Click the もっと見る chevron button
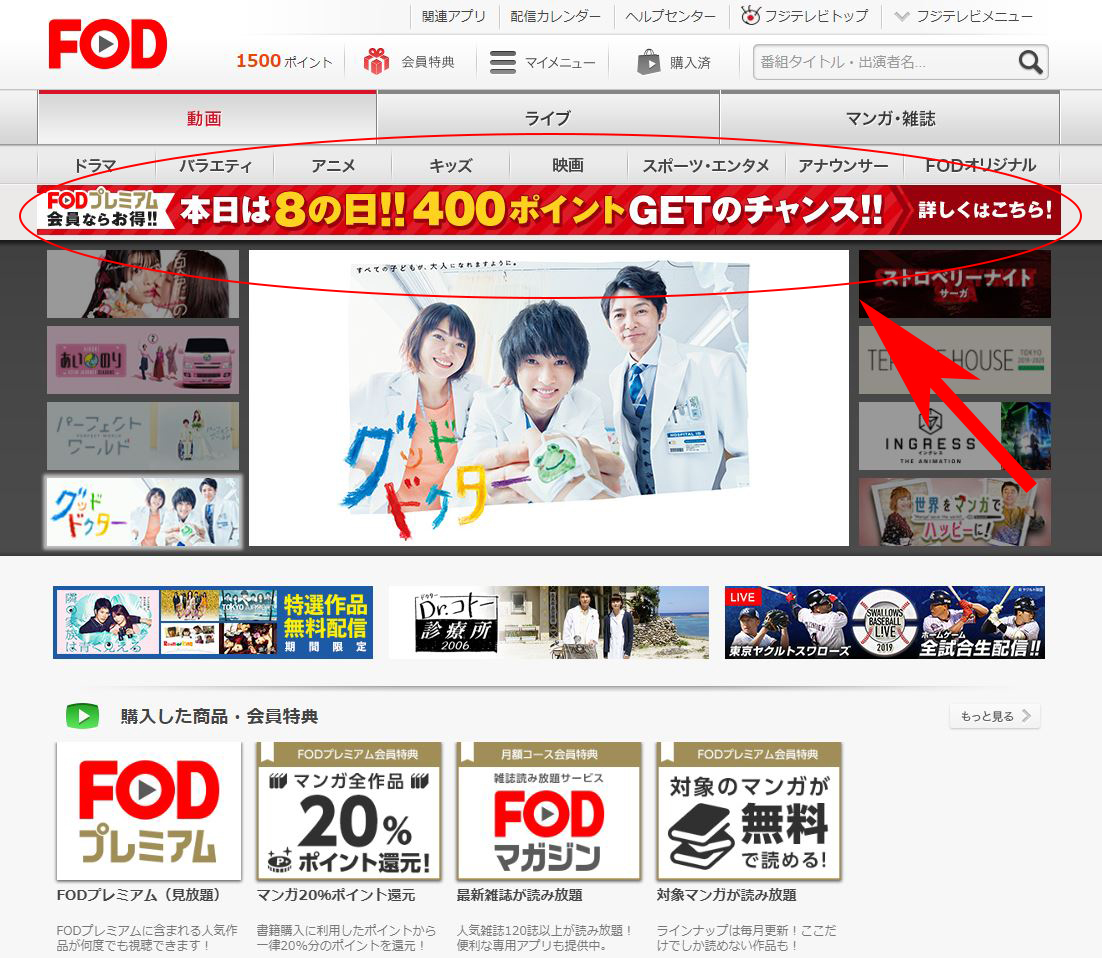 click(994, 716)
